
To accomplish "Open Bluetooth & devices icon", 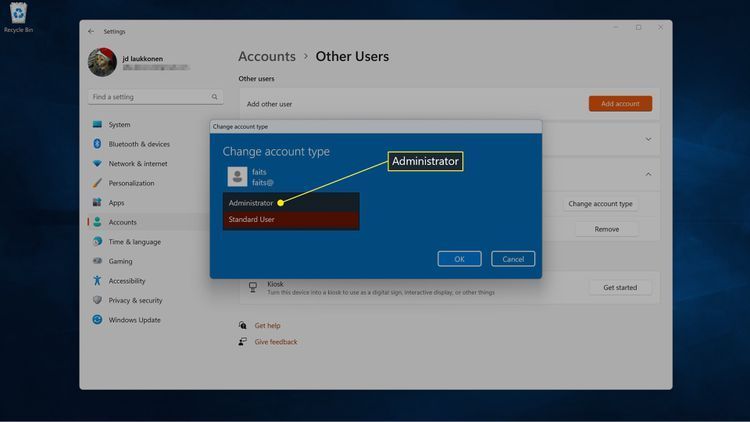I will tap(97, 144).
